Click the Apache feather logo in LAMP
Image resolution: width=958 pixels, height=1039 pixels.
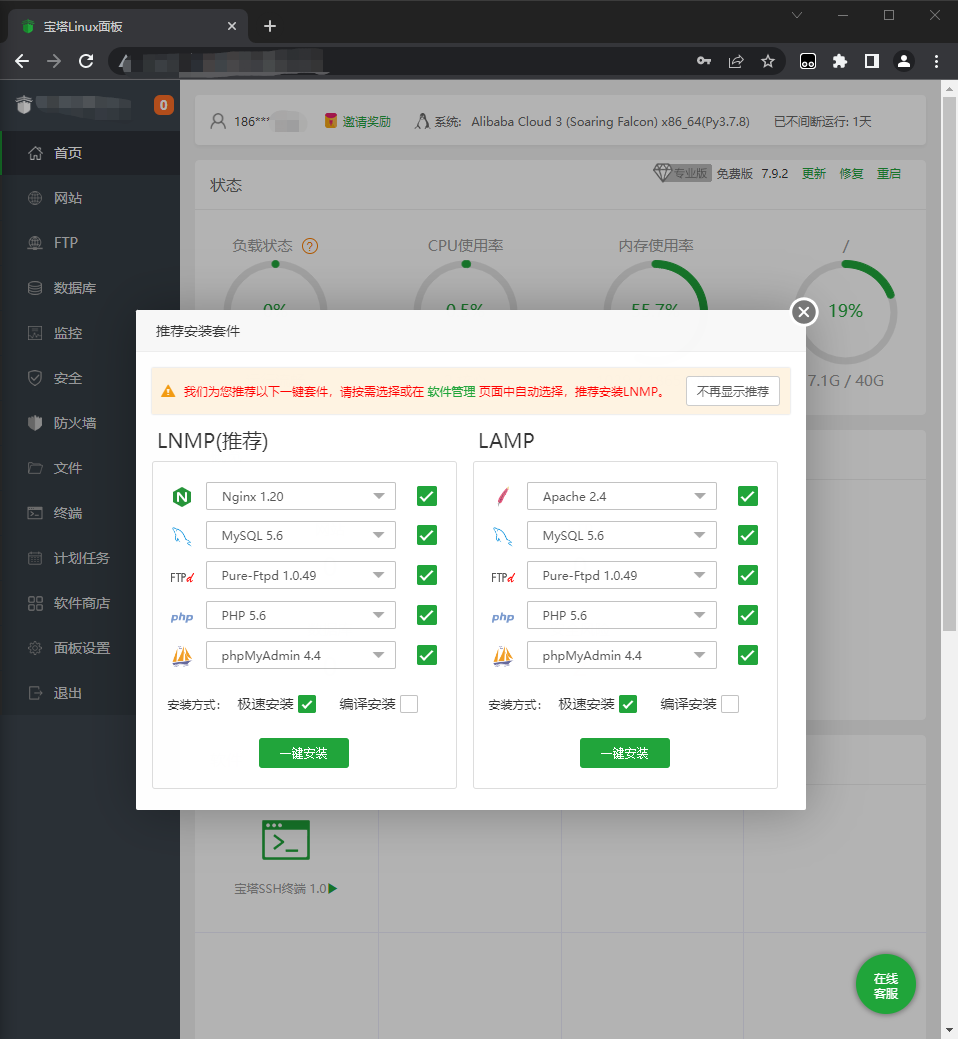(x=503, y=496)
